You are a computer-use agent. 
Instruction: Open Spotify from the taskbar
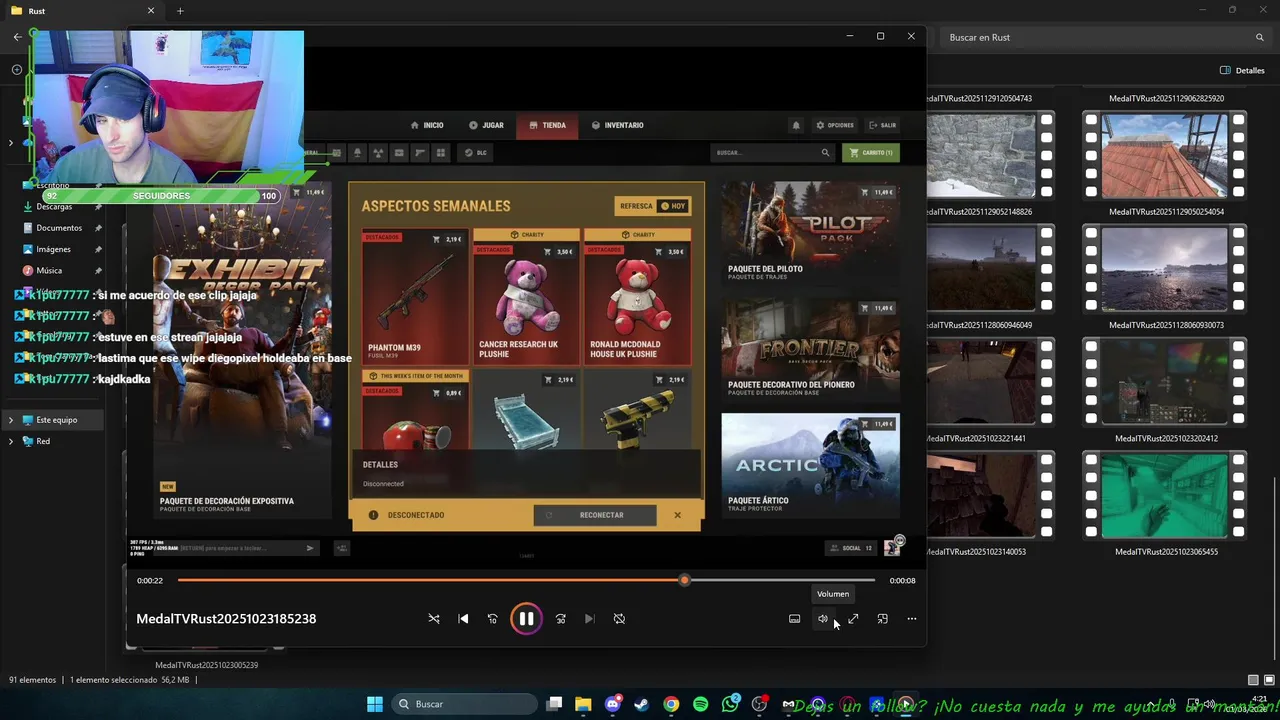click(700, 704)
